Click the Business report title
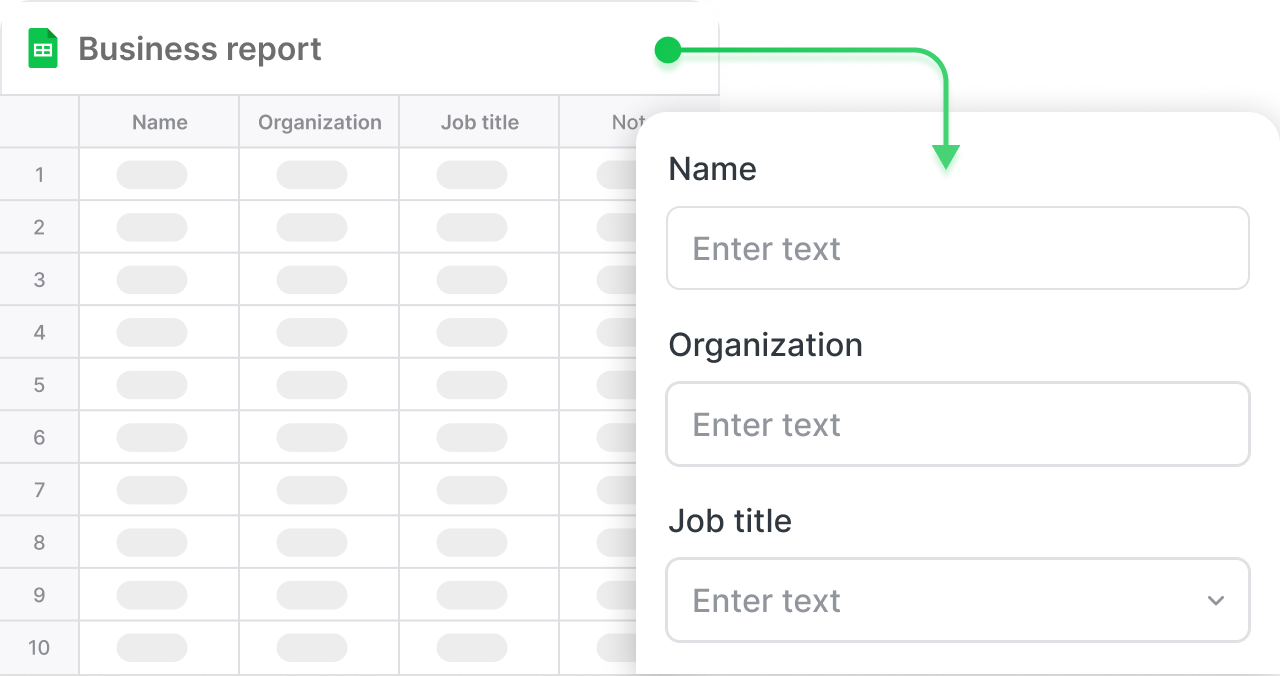The height and width of the screenshot is (676, 1280). [x=200, y=49]
